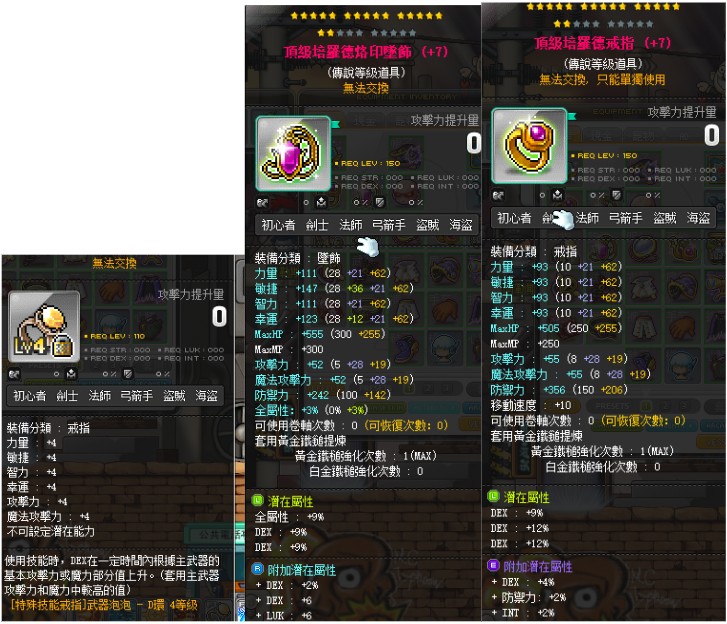Image resolution: width=727 pixels, height=624 pixels.
Task: Select 弓箭手 job label on pendant tooltip
Action: click(389, 225)
